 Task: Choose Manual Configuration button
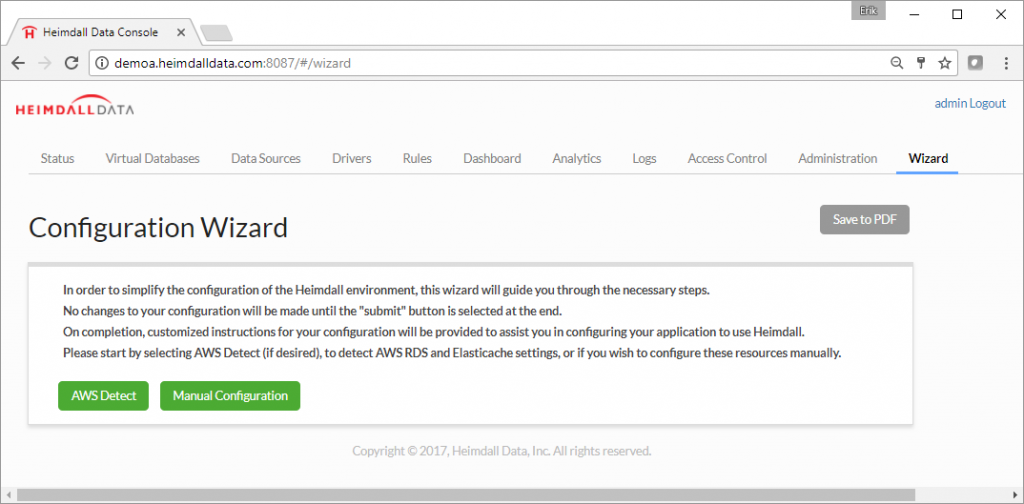pyautogui.click(x=230, y=396)
